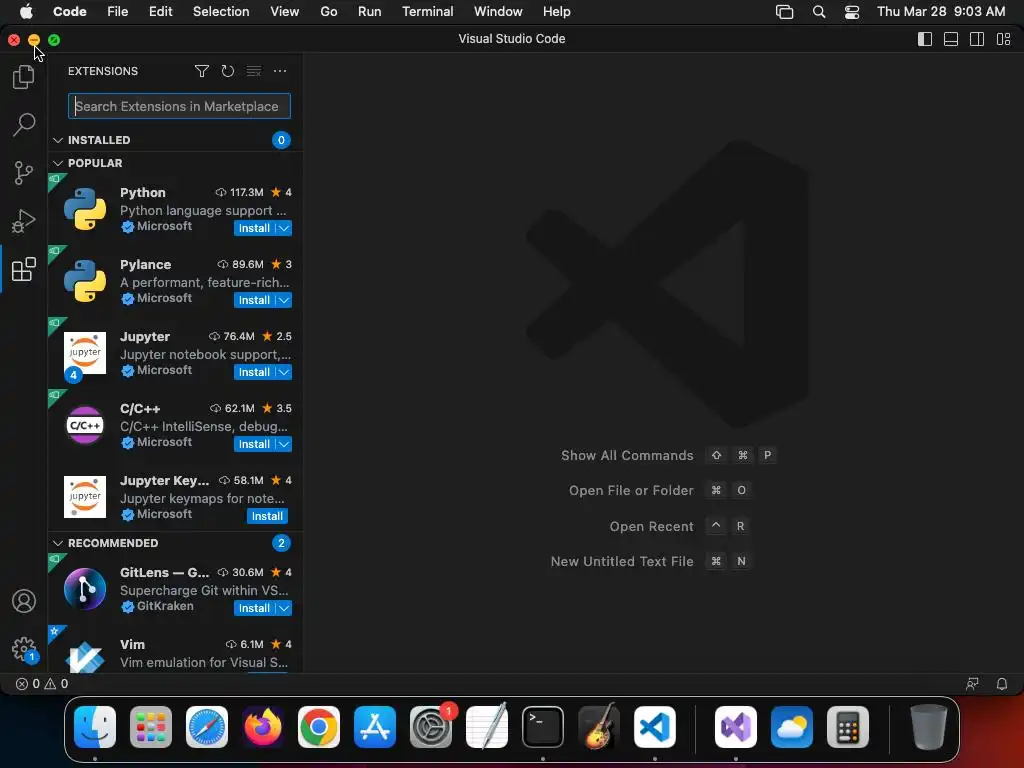Image resolution: width=1024 pixels, height=768 pixels.
Task: Open Spotlight search in the menu bar
Action: point(819,12)
